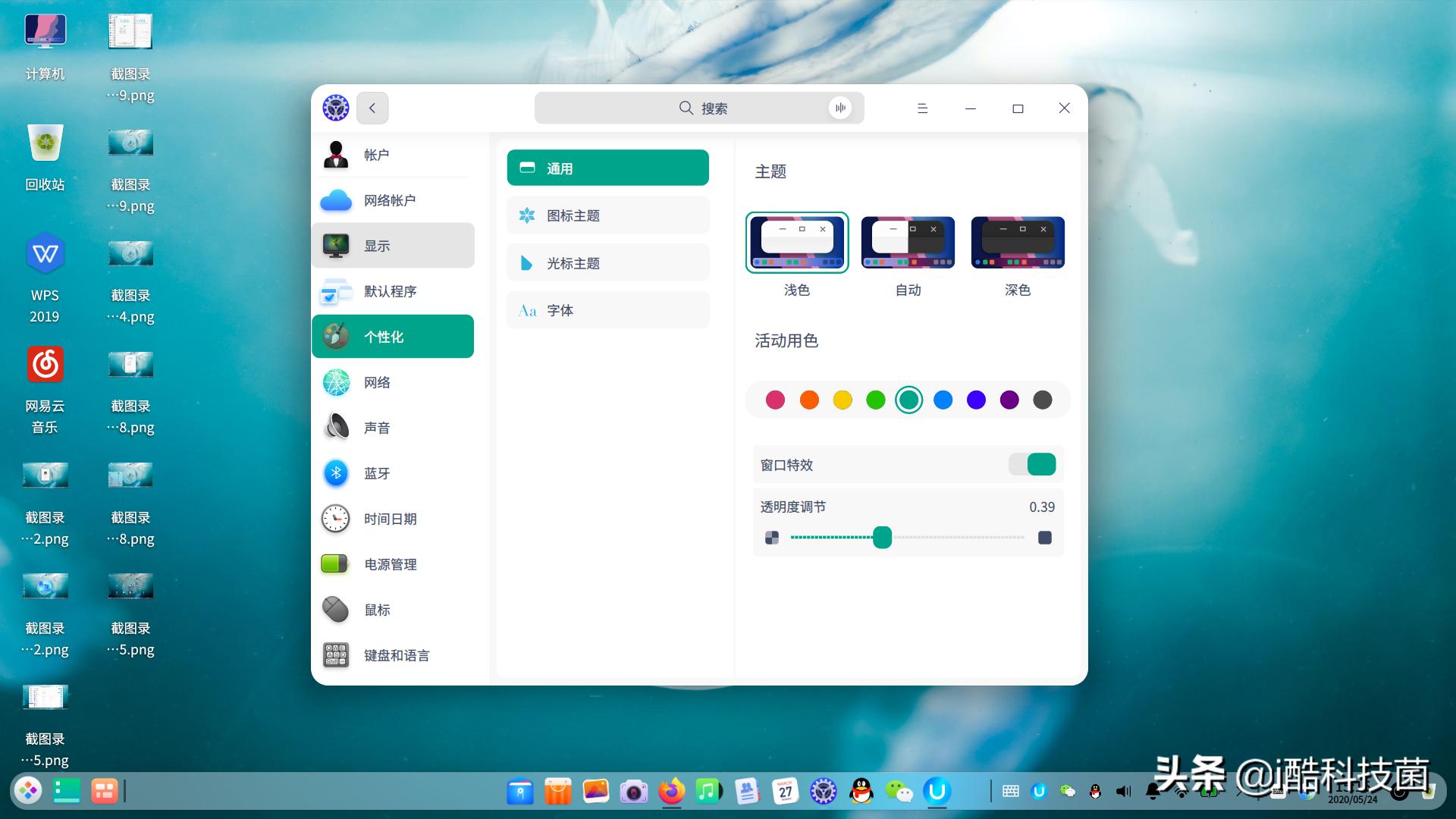
Task: Open the Sound settings speaker icon
Action: [x=336, y=428]
